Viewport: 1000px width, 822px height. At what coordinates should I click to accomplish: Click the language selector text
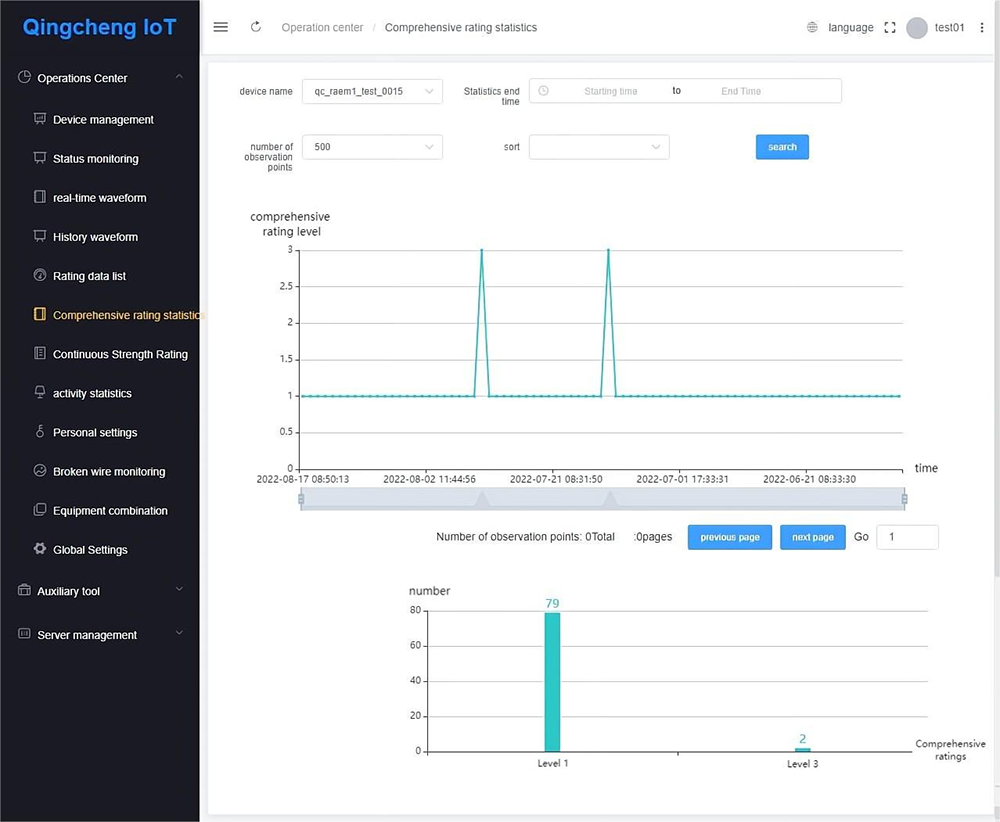(x=851, y=27)
